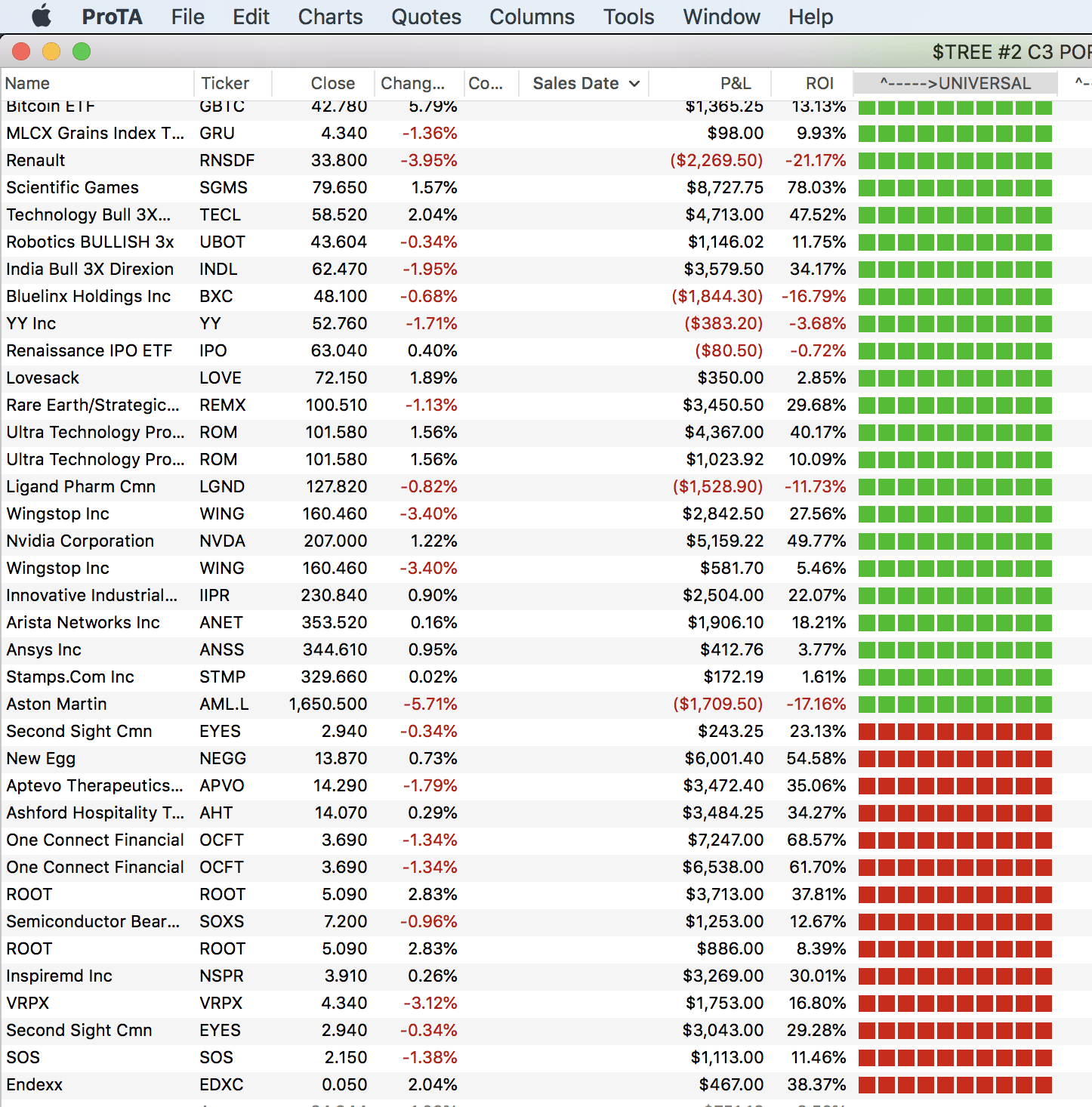Image resolution: width=1092 pixels, height=1107 pixels.
Task: Click the AML.L ticker cell
Action: [x=224, y=704]
